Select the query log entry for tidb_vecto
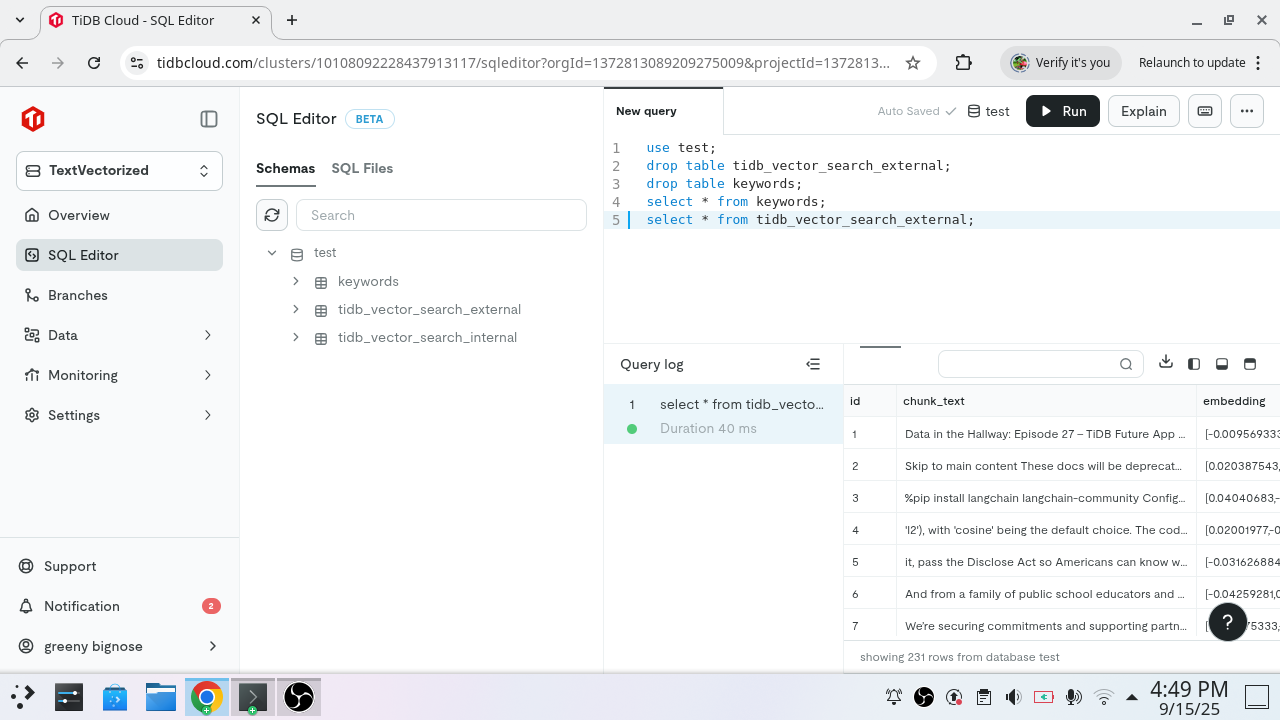 [724, 416]
